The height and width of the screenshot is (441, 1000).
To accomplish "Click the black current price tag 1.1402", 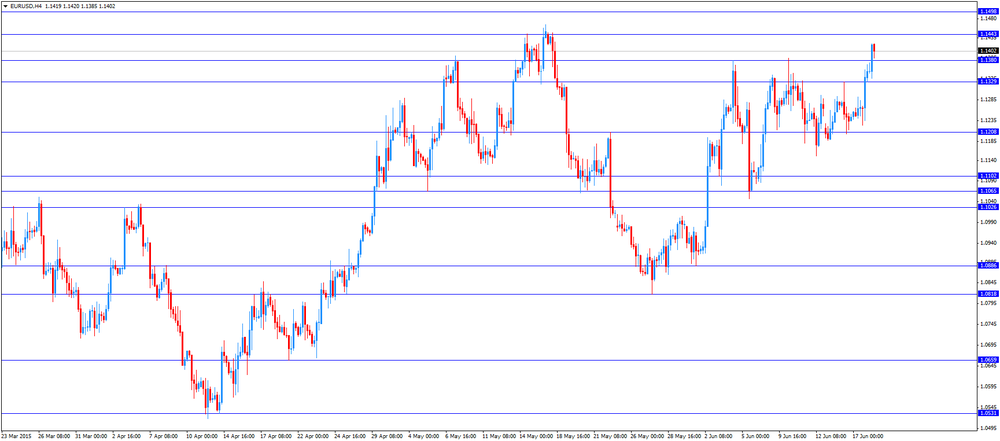I will 987,50.
